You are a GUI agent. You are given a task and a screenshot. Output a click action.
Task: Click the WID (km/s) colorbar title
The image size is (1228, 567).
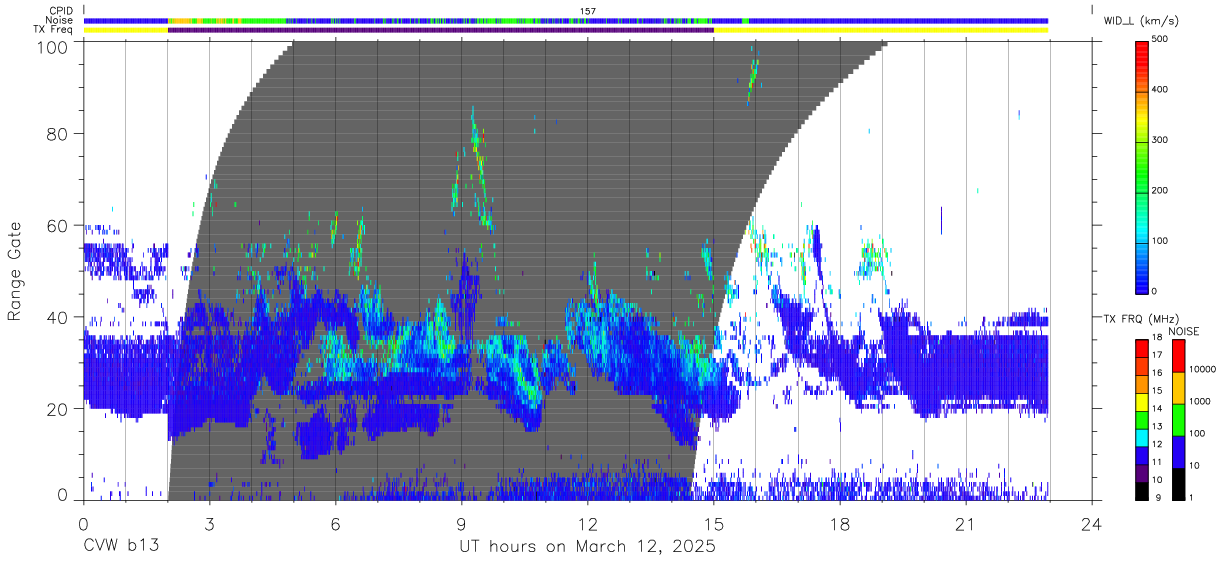(1142, 20)
